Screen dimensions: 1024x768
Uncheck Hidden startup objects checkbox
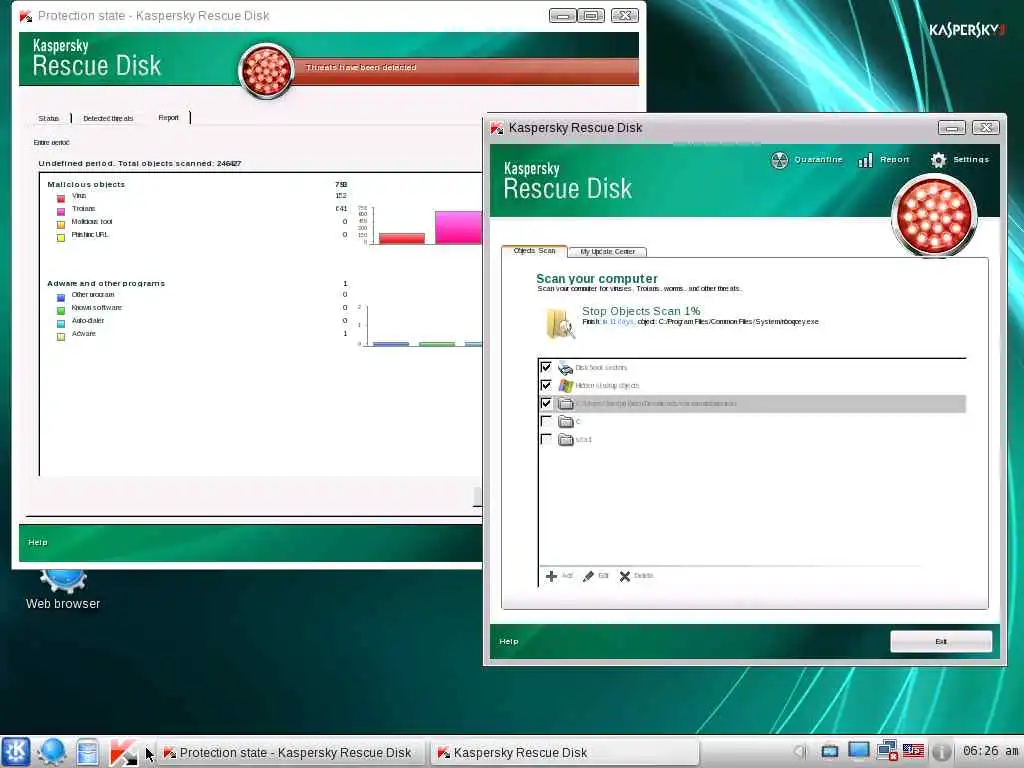click(546, 385)
